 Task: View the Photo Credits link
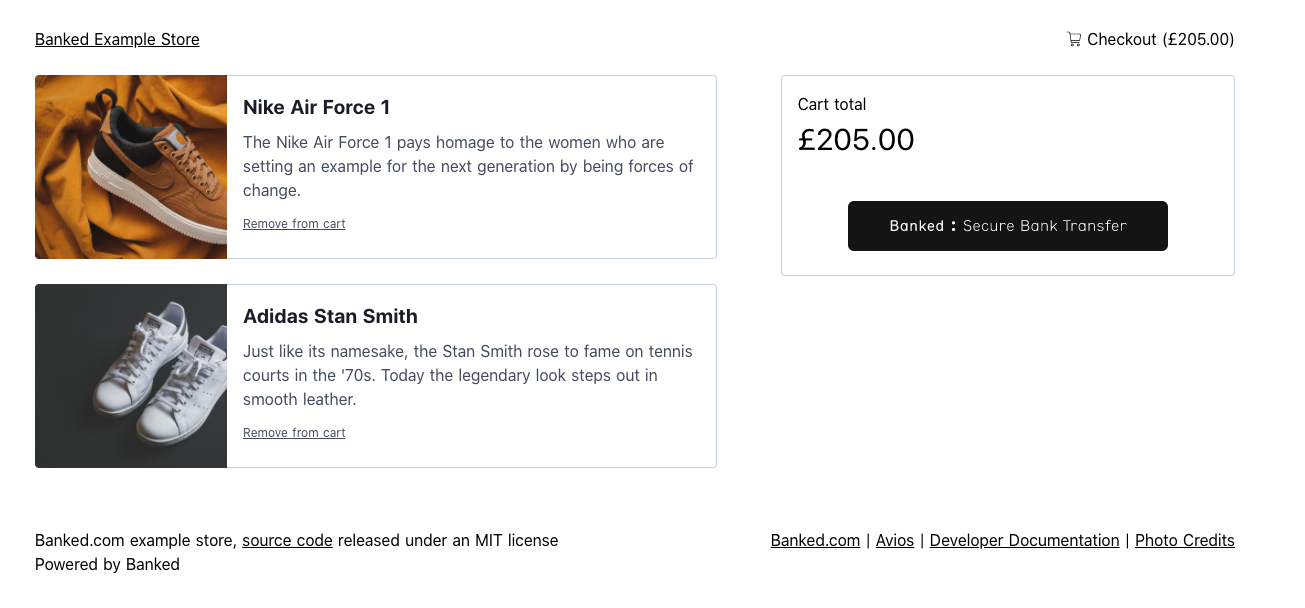(x=1185, y=541)
